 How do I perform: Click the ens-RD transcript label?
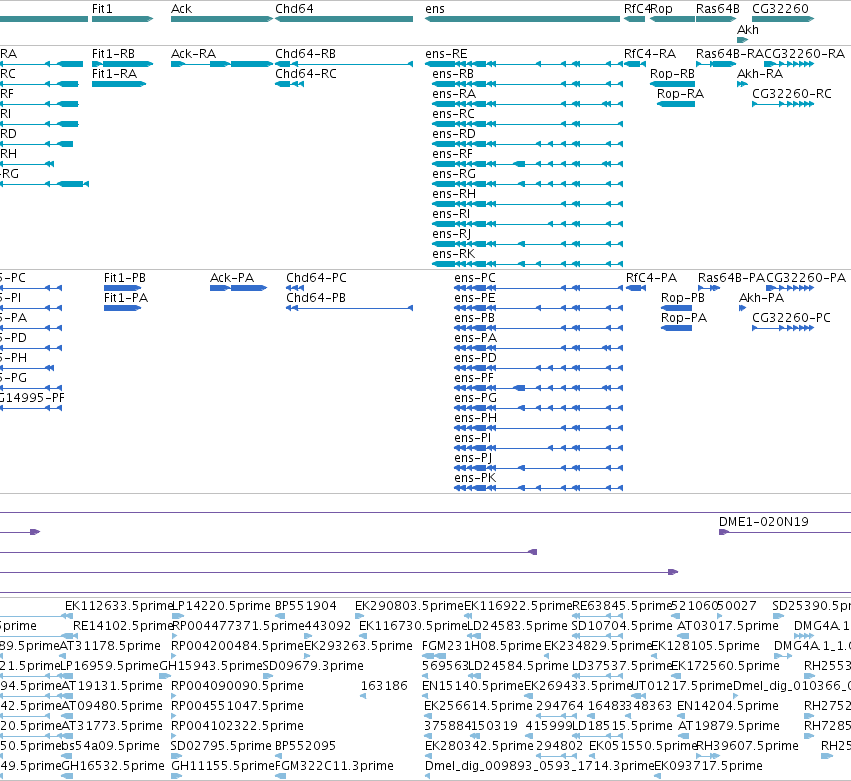(454, 134)
